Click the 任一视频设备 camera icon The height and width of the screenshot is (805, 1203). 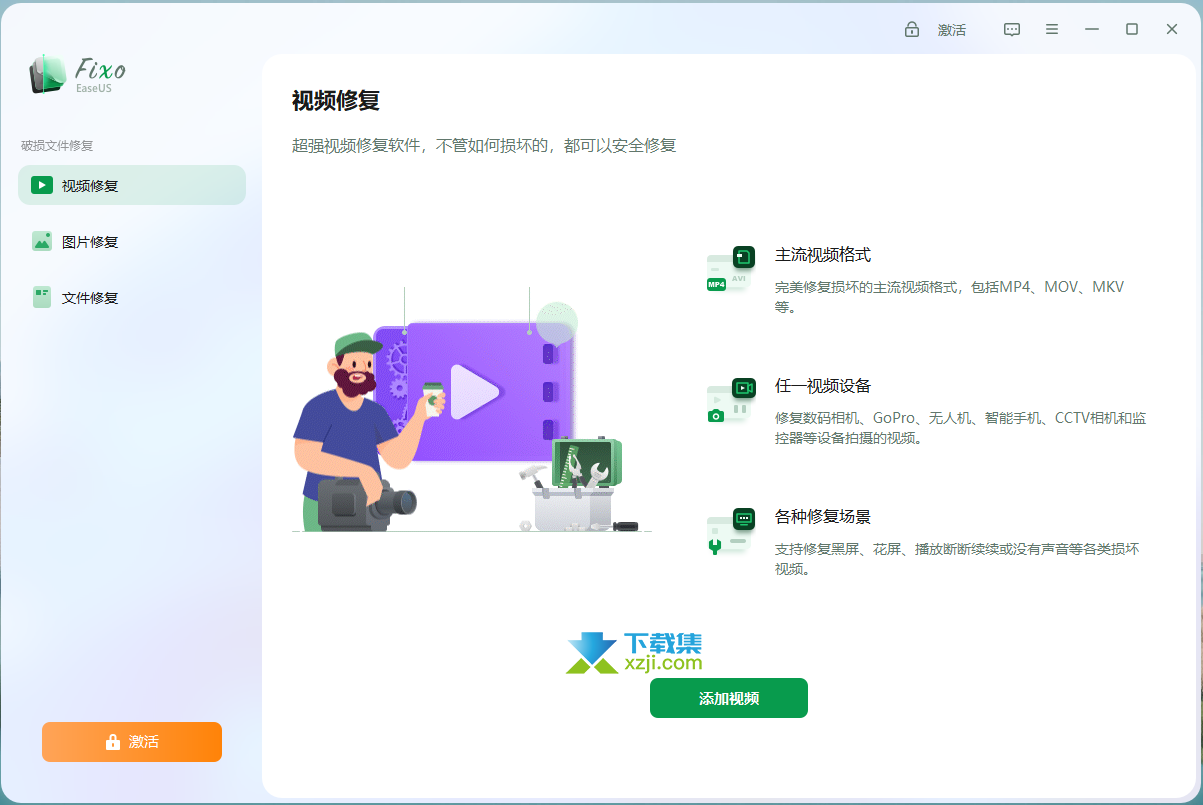tap(730, 400)
